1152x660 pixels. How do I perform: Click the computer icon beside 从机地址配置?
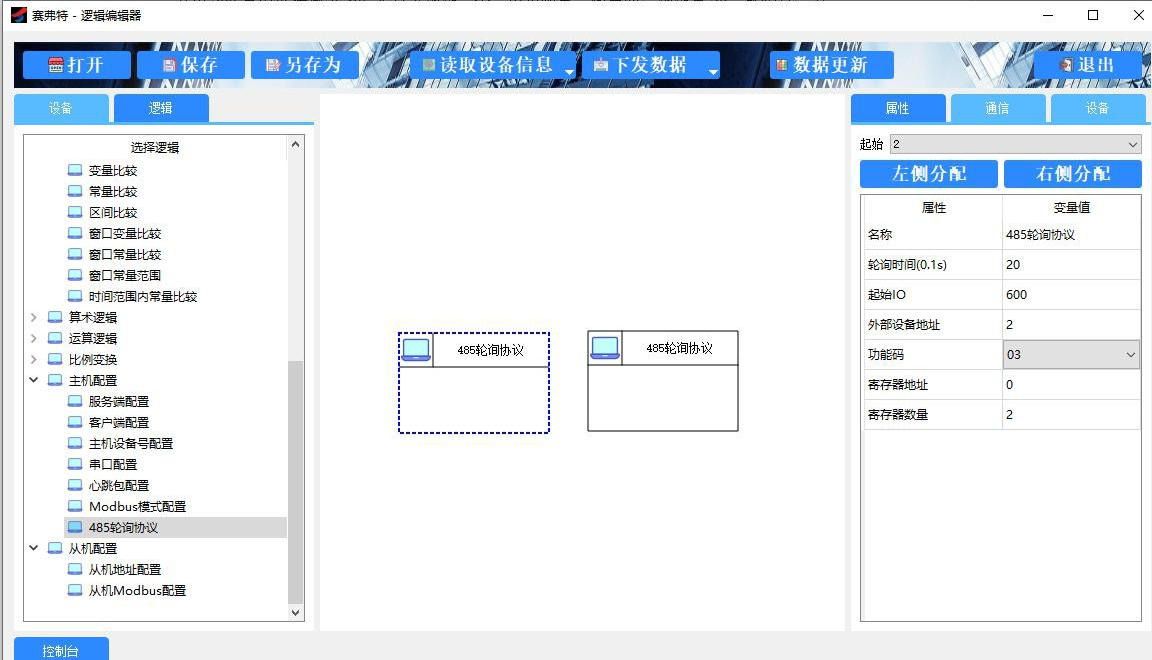click(75, 569)
